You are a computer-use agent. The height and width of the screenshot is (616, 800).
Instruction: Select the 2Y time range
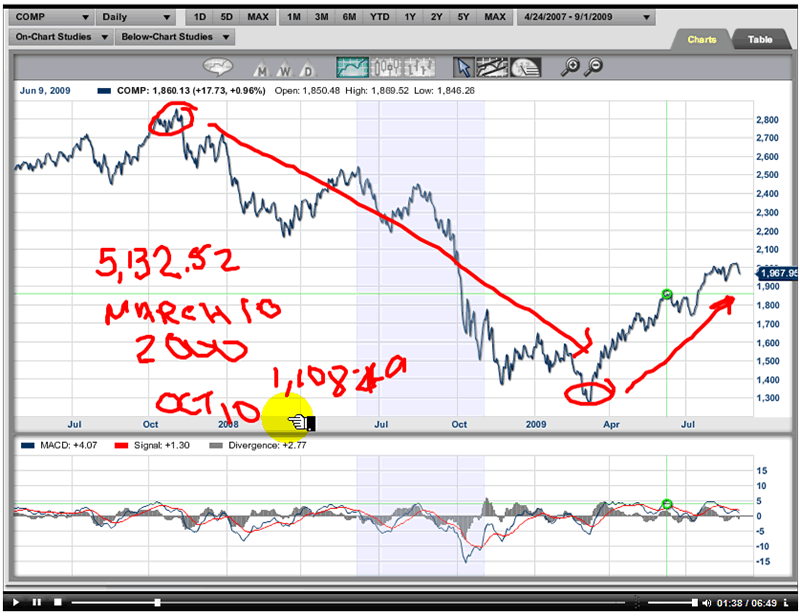[436, 17]
